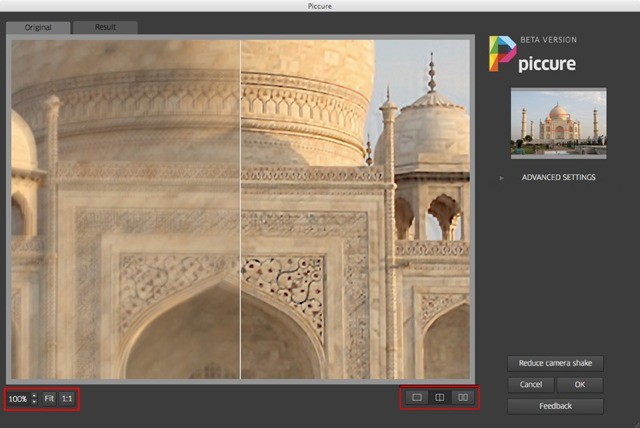Viewport: 640px width, 428px height.
Task: Click the Taj Mahal preview thumbnail
Action: coord(558,122)
